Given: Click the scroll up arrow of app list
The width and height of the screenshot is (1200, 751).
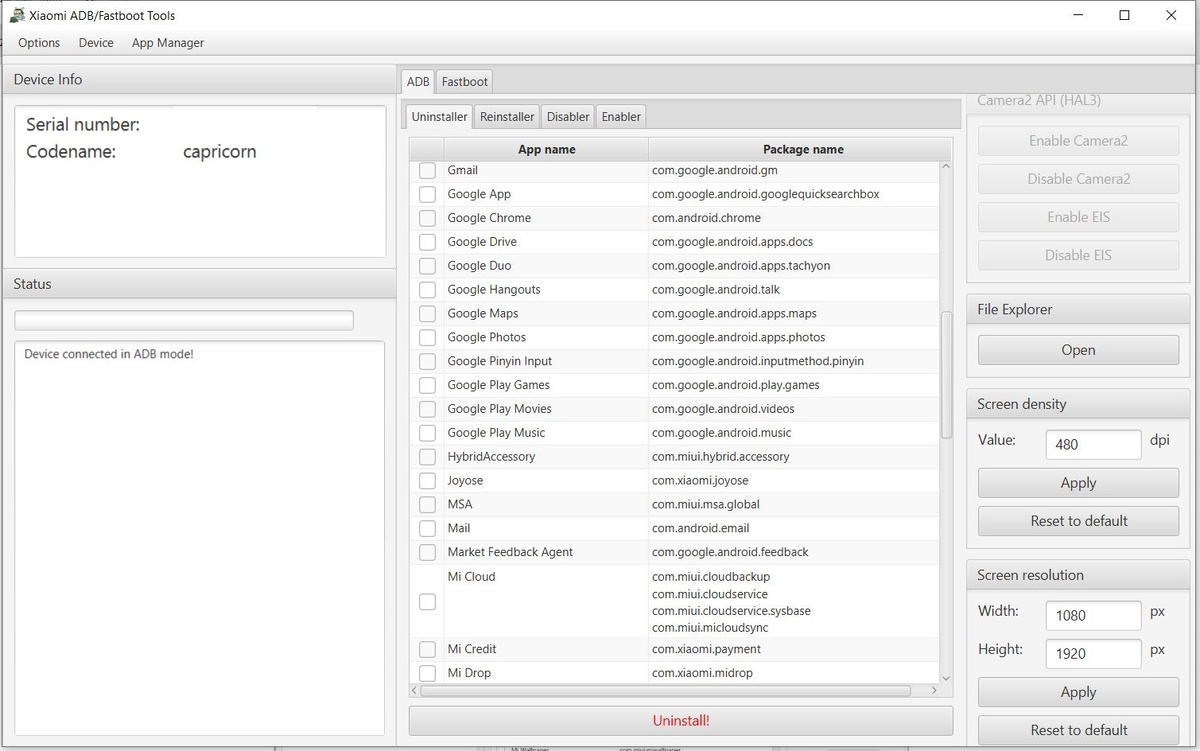Looking at the screenshot, I should [947, 168].
